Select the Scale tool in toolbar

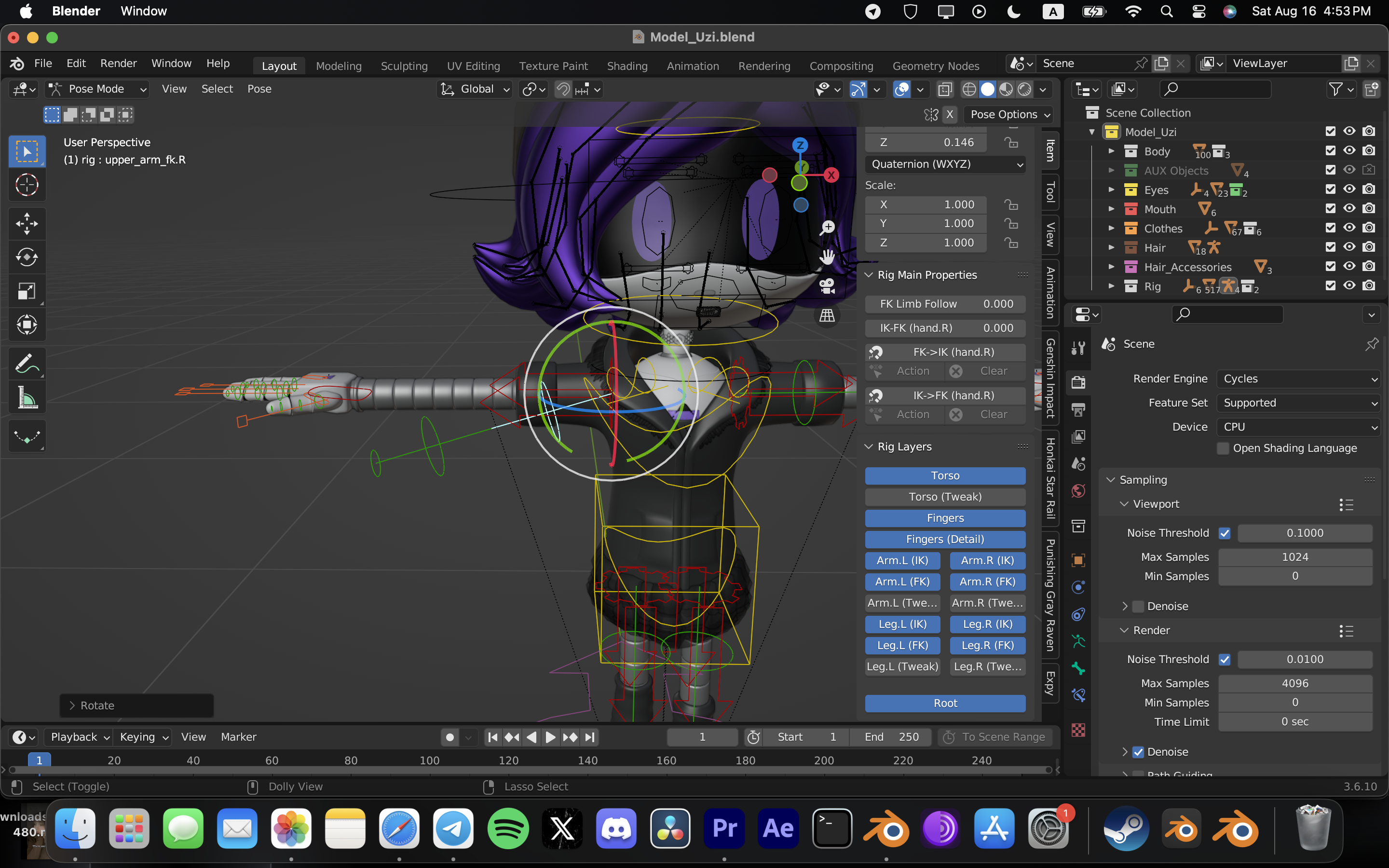27,291
